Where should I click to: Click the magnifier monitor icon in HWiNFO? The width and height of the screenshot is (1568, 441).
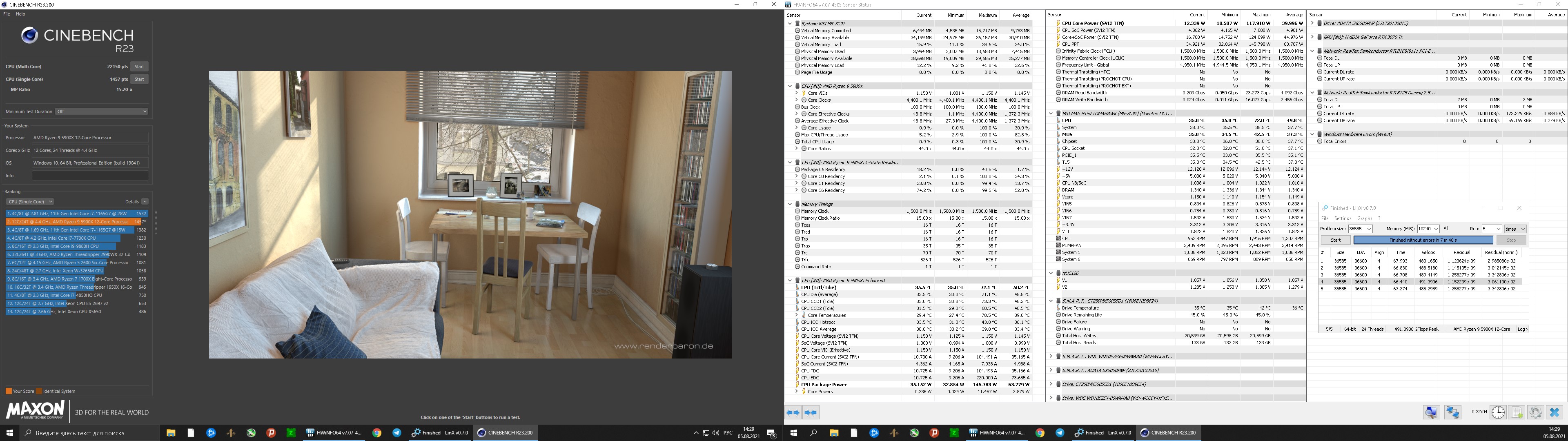[1431, 412]
